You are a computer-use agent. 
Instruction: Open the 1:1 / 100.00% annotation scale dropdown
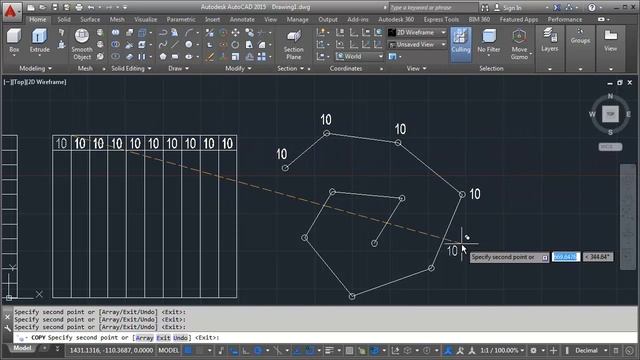pos(502,350)
